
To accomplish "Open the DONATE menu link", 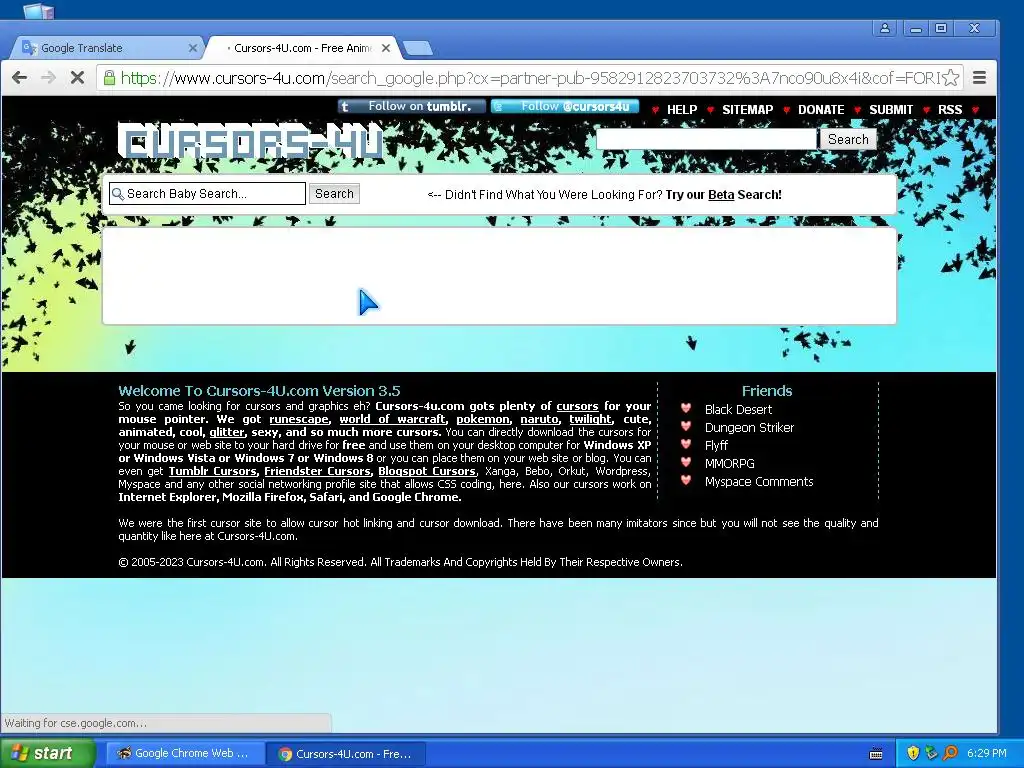I will click(821, 110).
